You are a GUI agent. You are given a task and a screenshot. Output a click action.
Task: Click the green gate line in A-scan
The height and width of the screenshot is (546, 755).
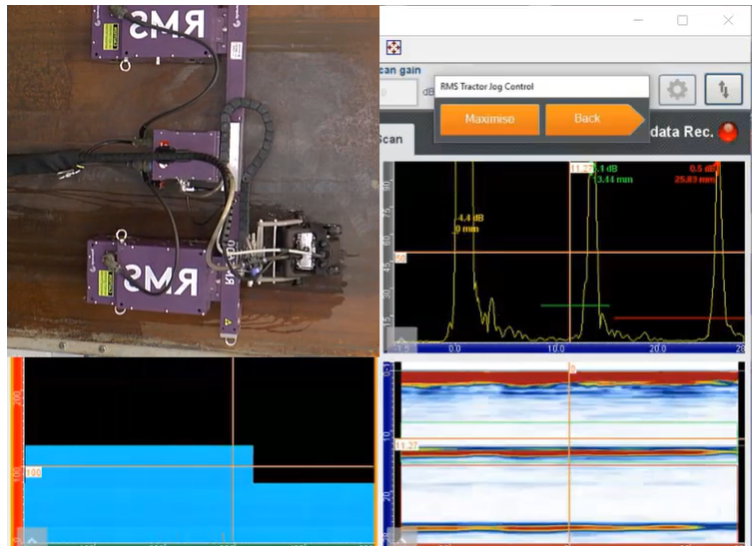pyautogui.click(x=575, y=305)
